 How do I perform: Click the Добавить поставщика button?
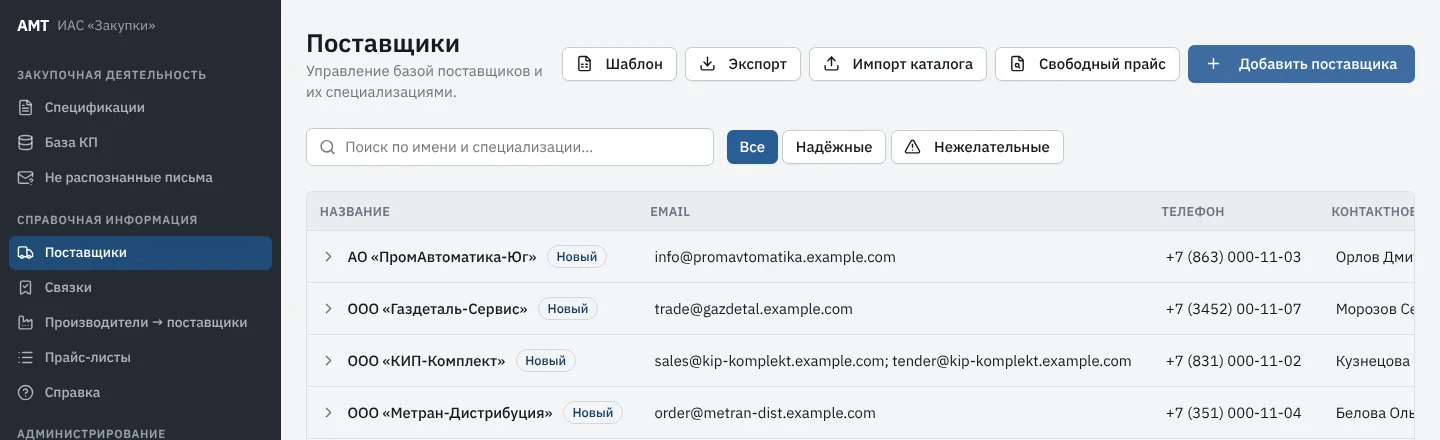click(x=1301, y=64)
